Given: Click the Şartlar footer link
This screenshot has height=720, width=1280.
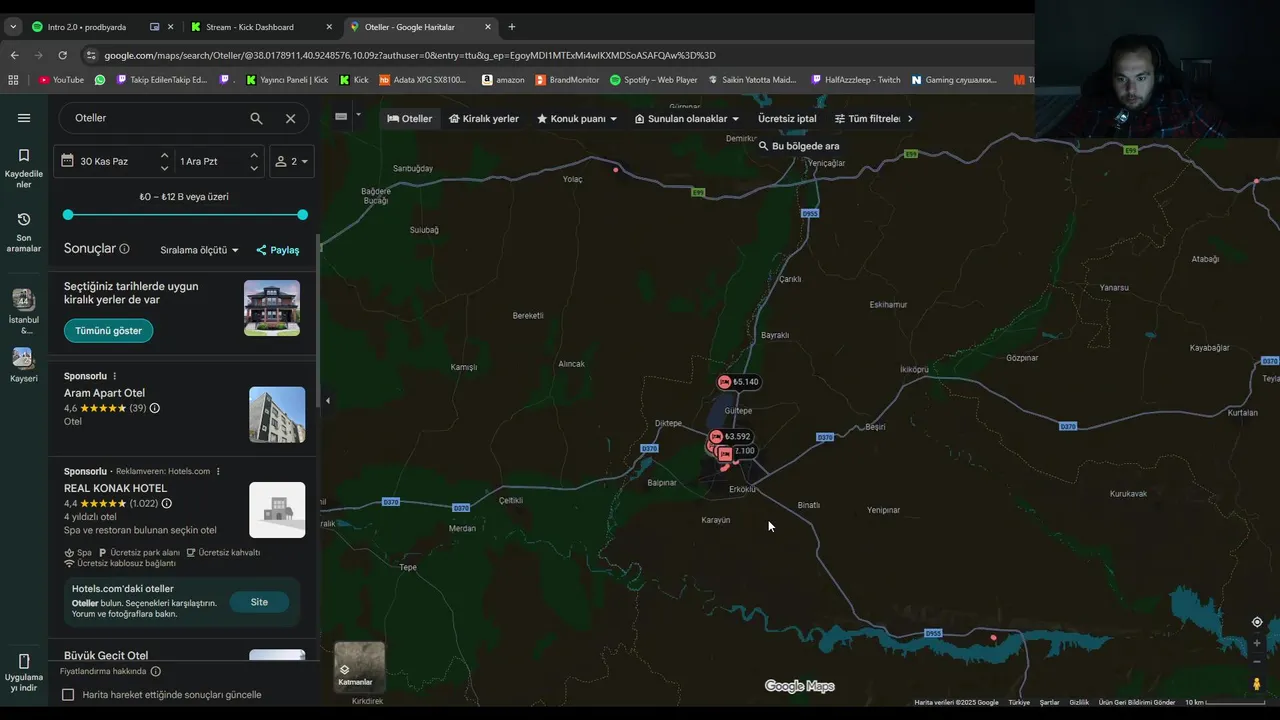Looking at the screenshot, I should 1049,702.
